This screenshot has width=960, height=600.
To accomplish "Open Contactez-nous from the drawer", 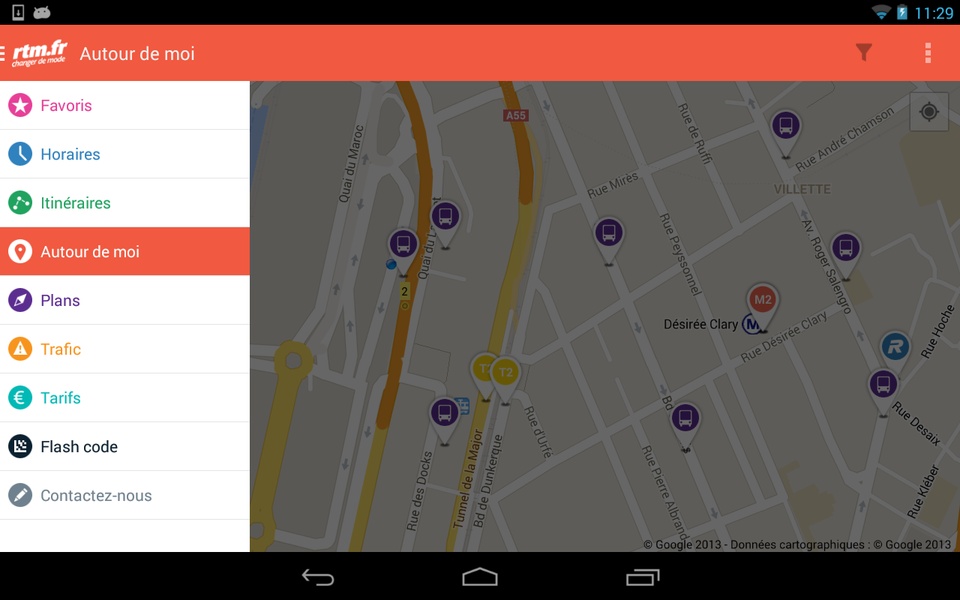I will pos(125,495).
